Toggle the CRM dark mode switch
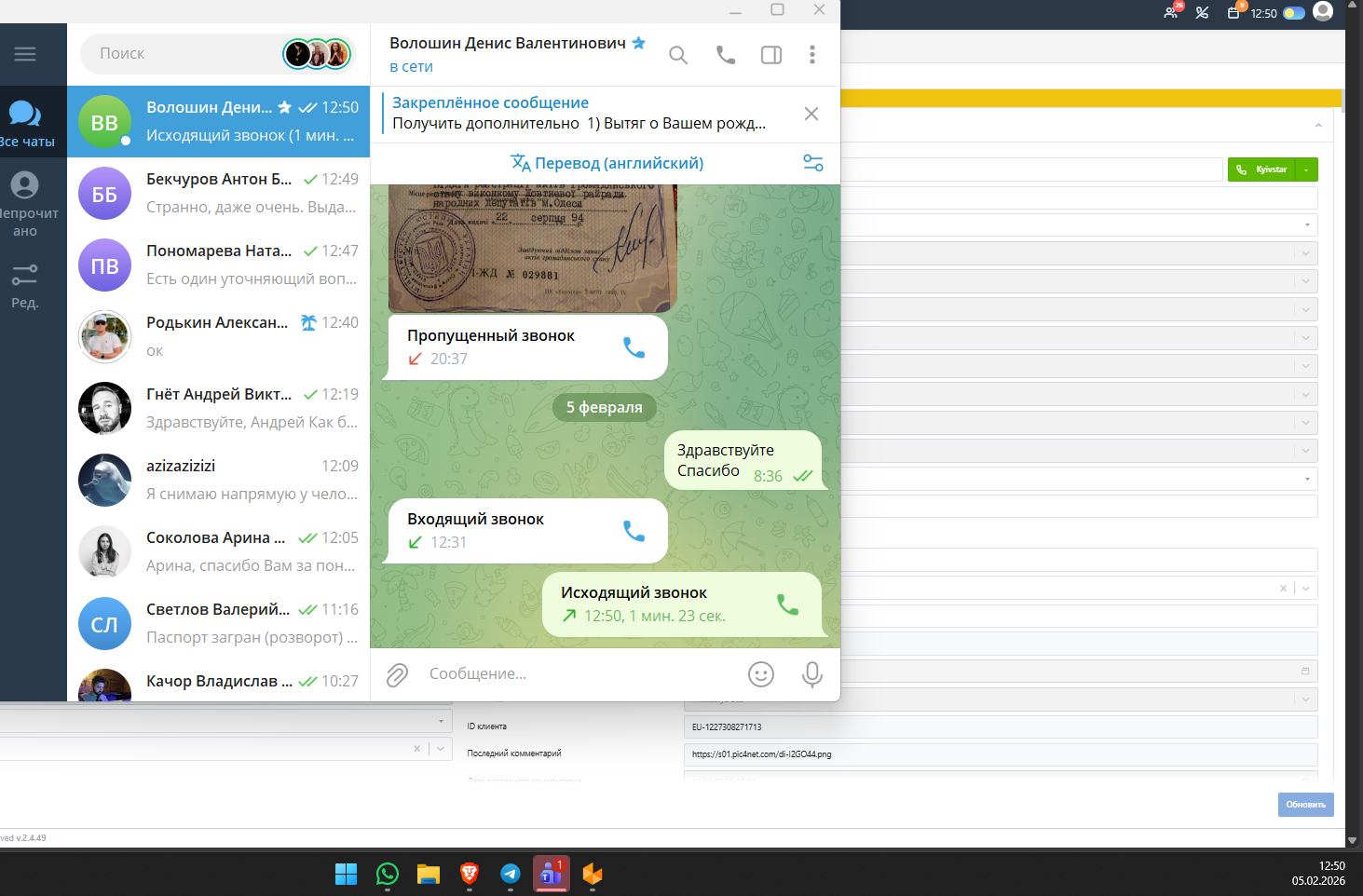 [1294, 13]
